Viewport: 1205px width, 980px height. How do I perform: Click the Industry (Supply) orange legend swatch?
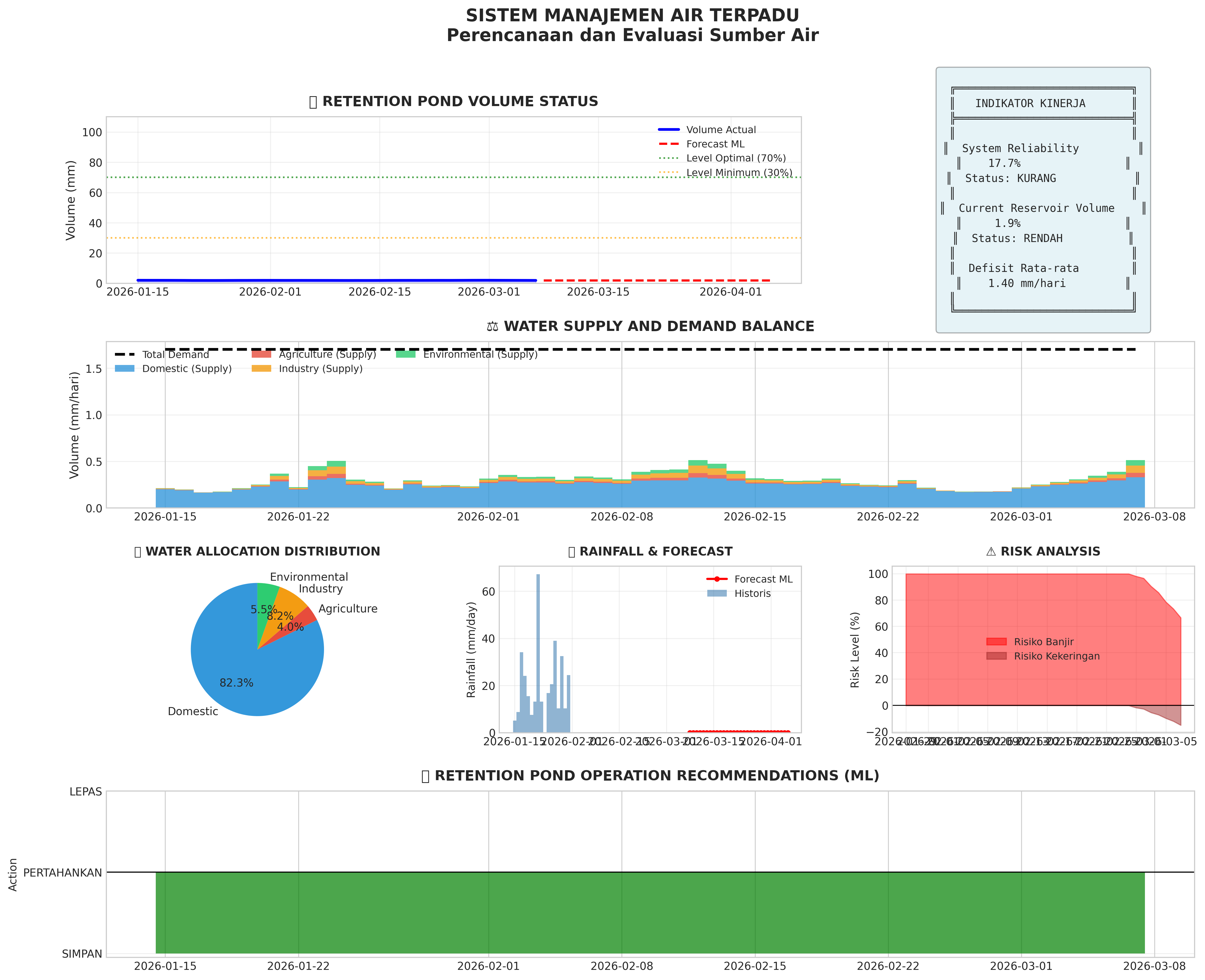coord(261,369)
